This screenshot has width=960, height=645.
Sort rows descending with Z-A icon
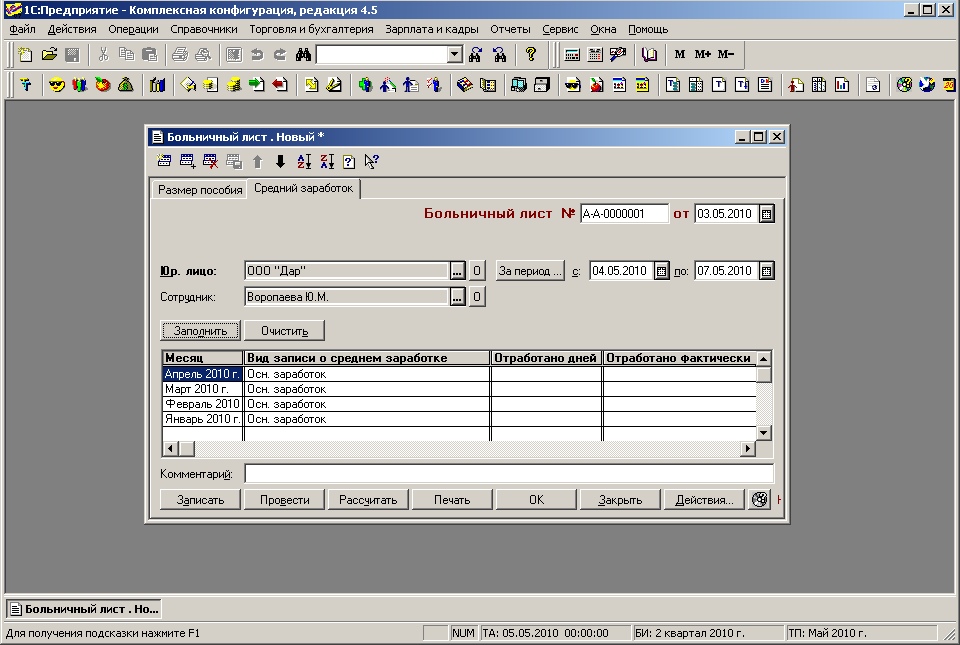327,162
